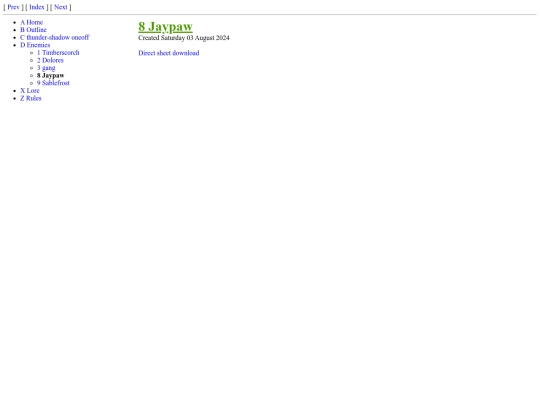Click the bullet marker beside D Enemies

14,45
